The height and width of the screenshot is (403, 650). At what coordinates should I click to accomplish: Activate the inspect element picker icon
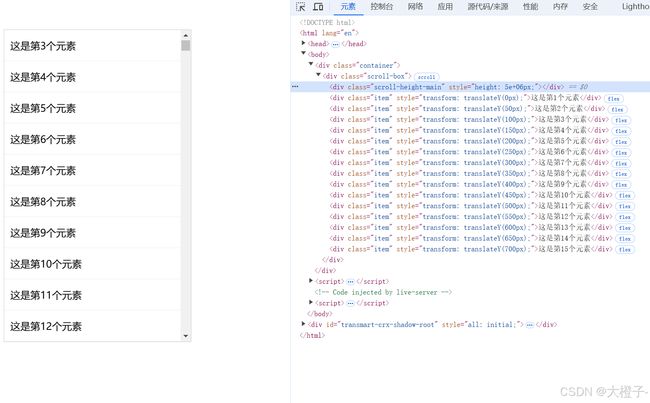tap(301, 7)
